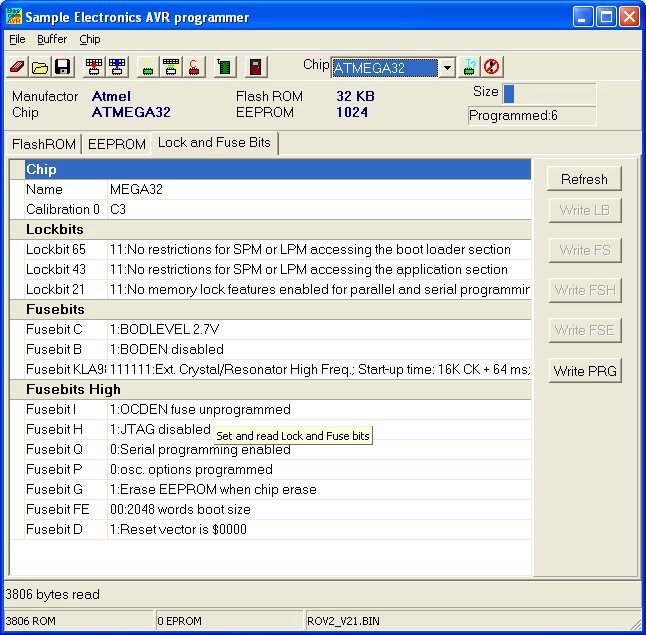Select the Lockbit 43 value

319,269
